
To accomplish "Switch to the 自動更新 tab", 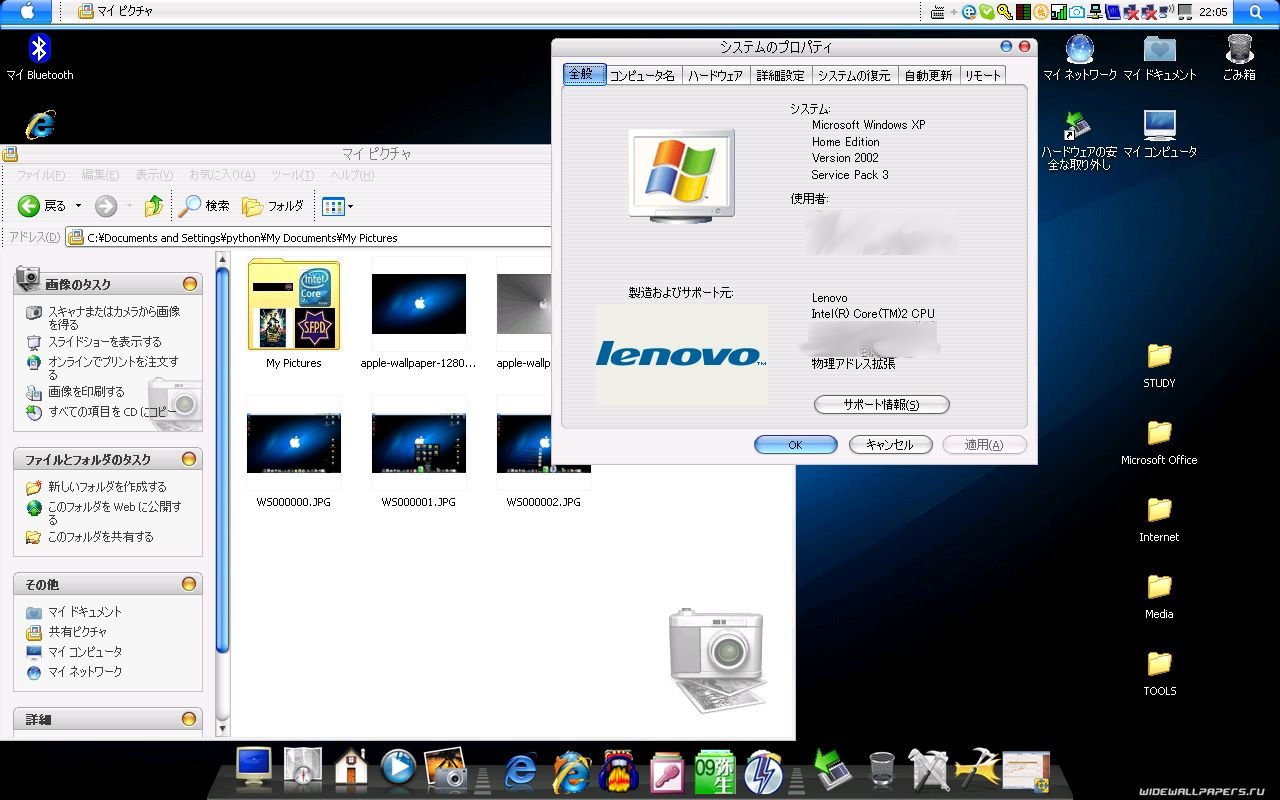I will pos(928,75).
